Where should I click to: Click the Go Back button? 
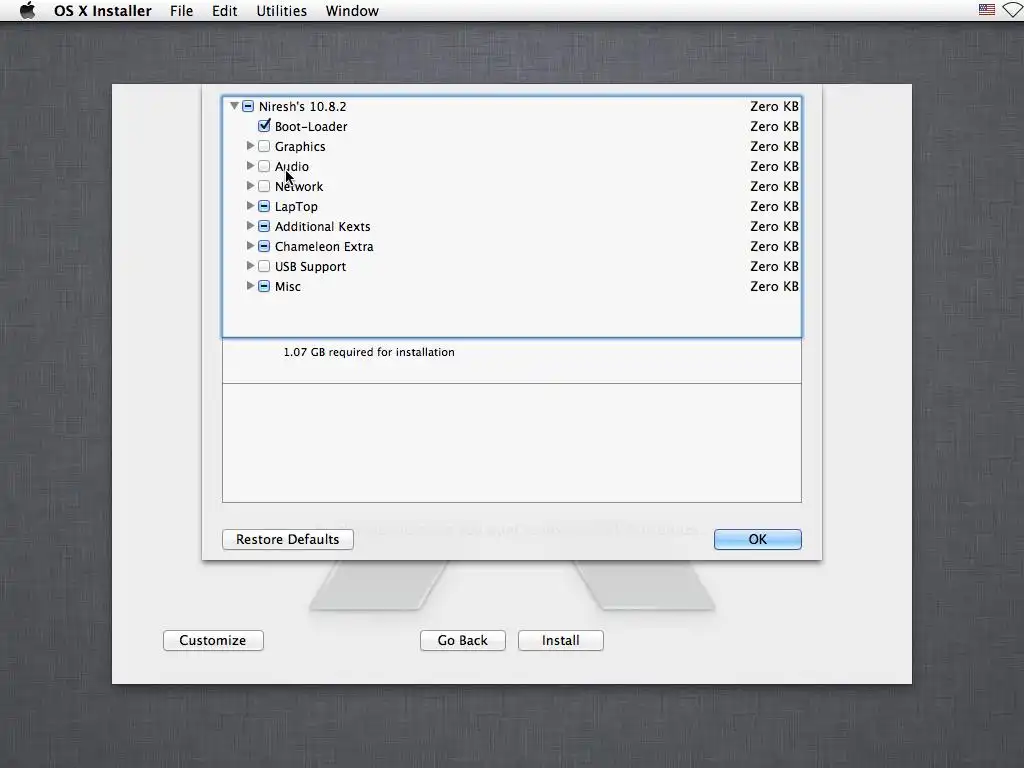pyautogui.click(x=462, y=640)
